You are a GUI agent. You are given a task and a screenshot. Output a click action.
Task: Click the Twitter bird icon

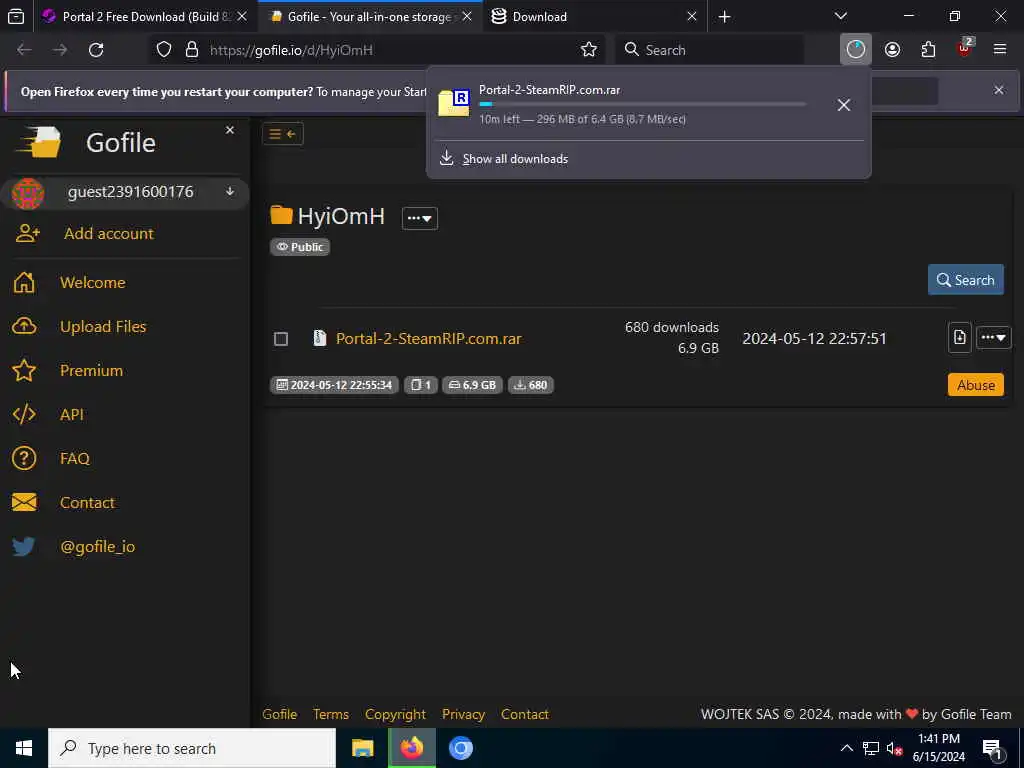24,546
